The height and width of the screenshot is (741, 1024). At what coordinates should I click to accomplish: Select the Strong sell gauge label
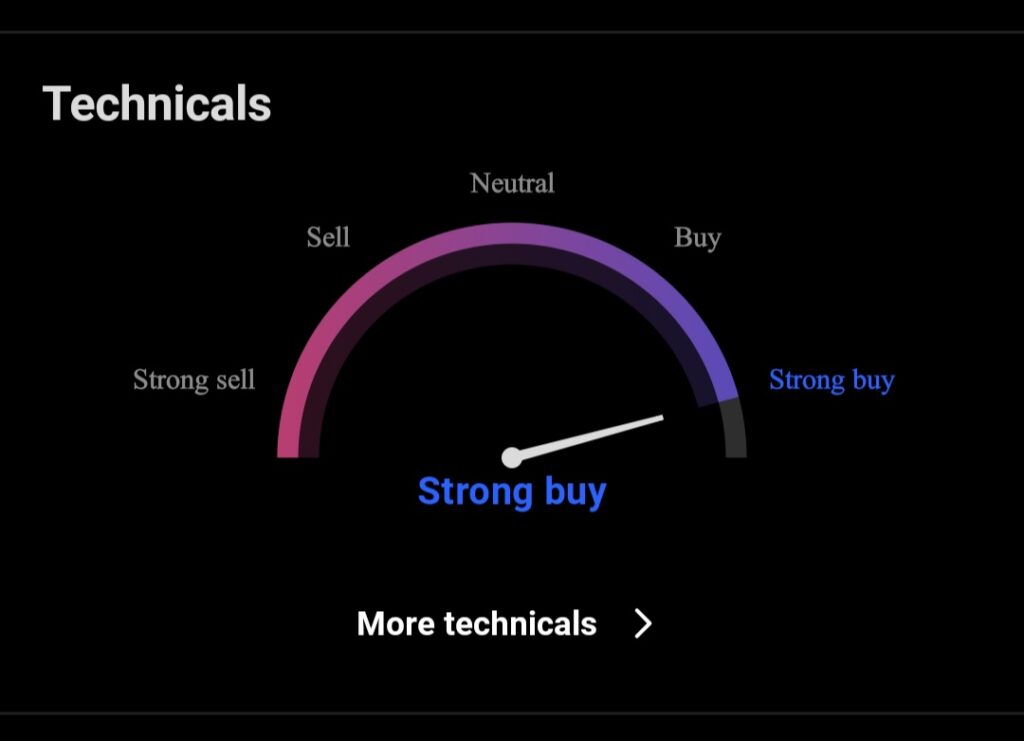click(x=194, y=380)
